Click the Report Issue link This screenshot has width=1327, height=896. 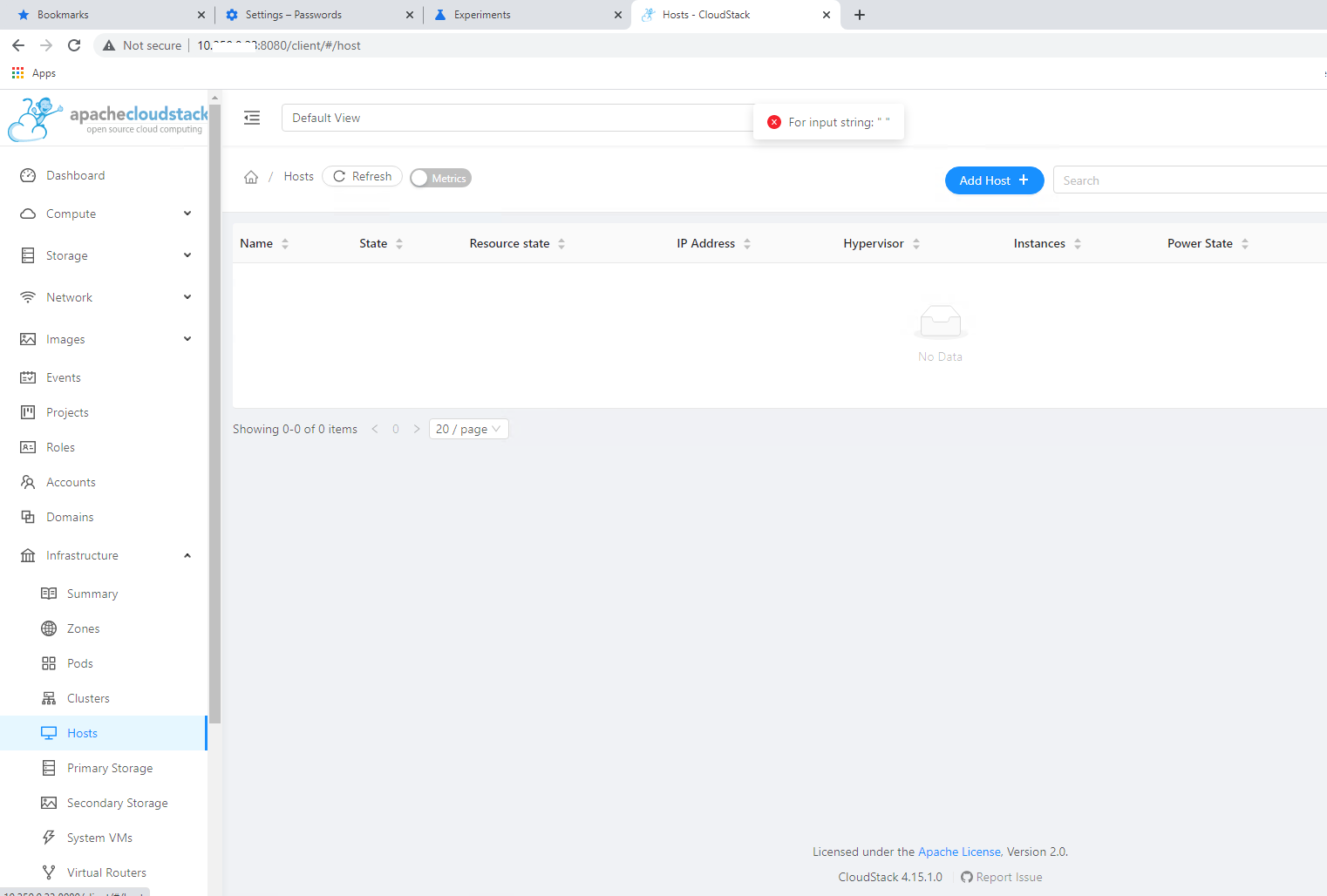(x=1002, y=877)
